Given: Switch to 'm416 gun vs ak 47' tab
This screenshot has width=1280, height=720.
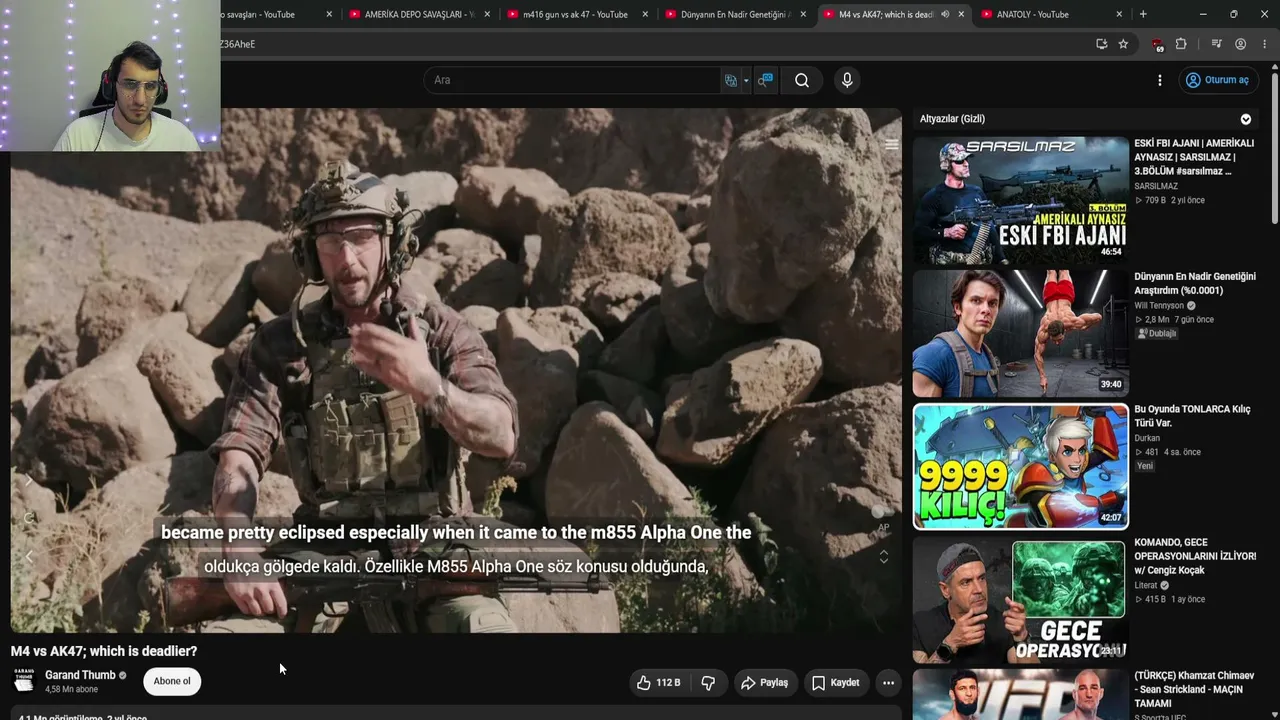Looking at the screenshot, I should click(575, 14).
